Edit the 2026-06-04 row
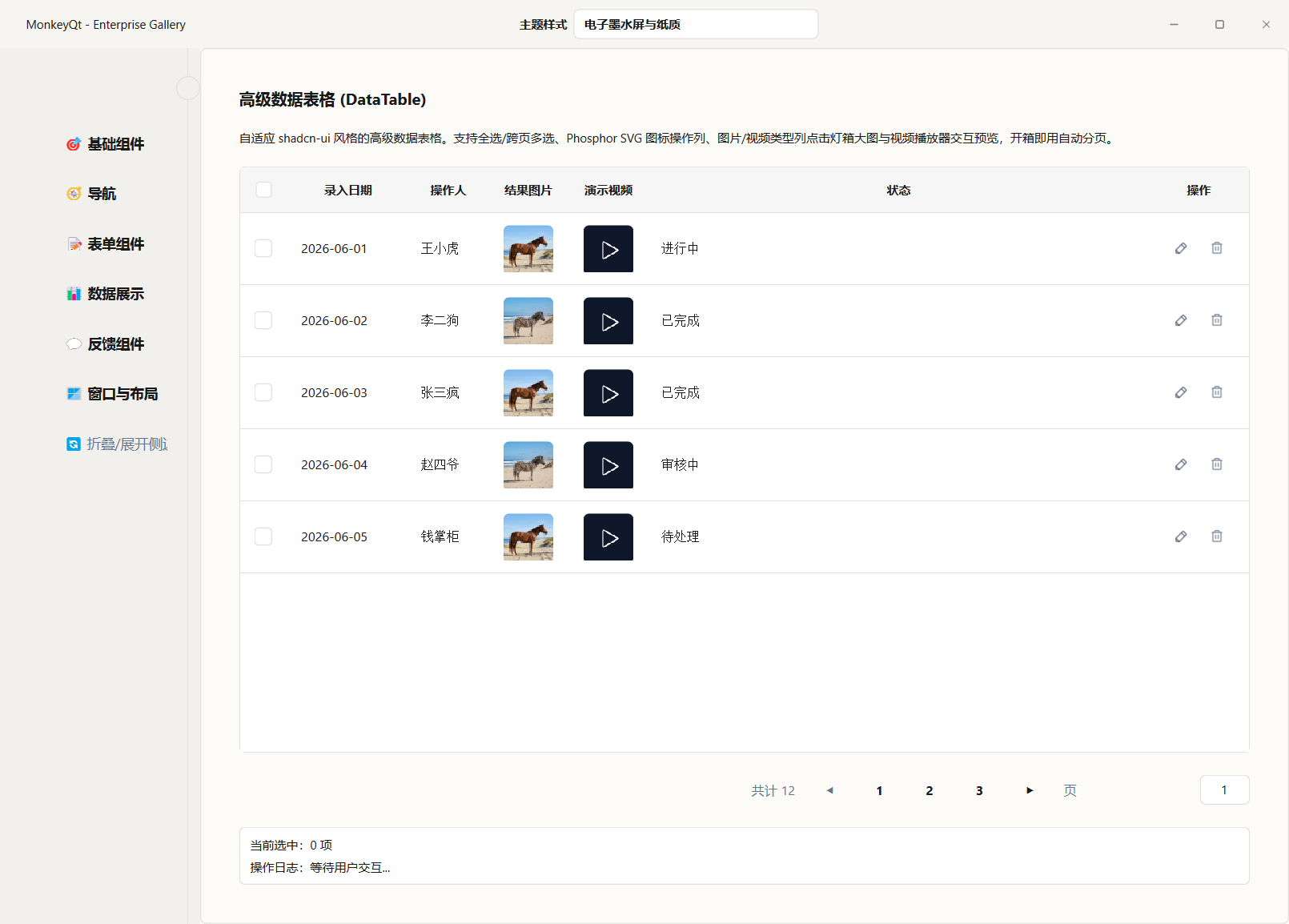Viewport: 1289px width, 924px height. [x=1181, y=464]
